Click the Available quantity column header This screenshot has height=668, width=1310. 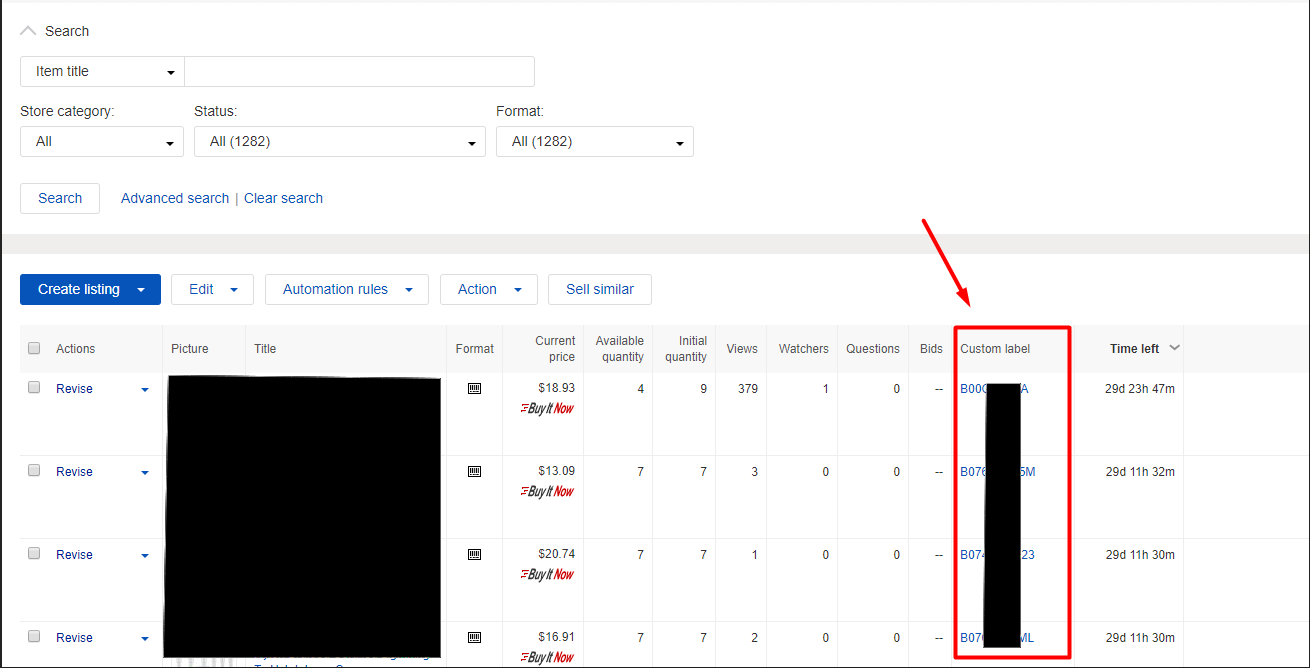(x=620, y=349)
